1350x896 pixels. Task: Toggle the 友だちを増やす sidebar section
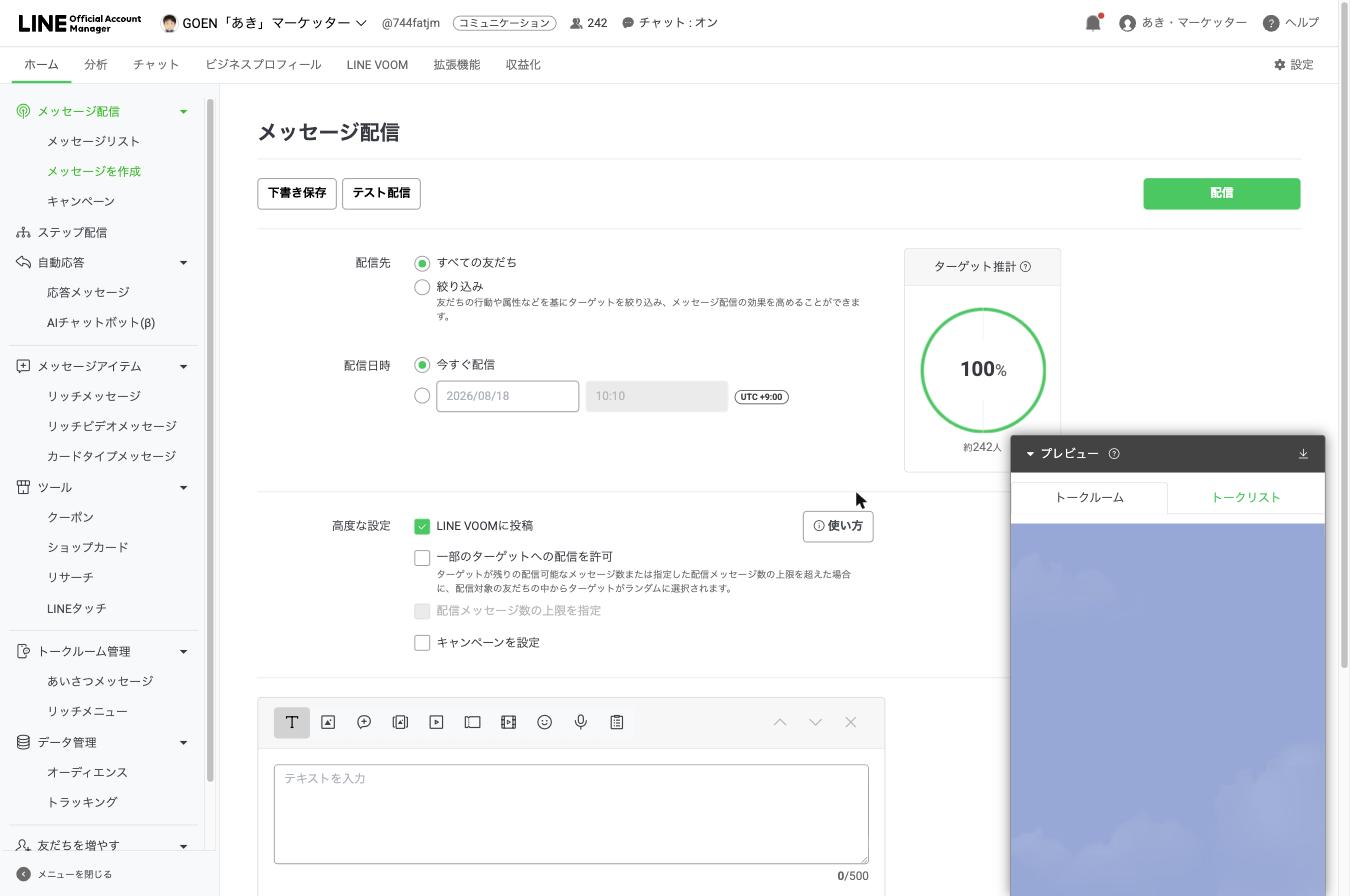tap(183, 845)
